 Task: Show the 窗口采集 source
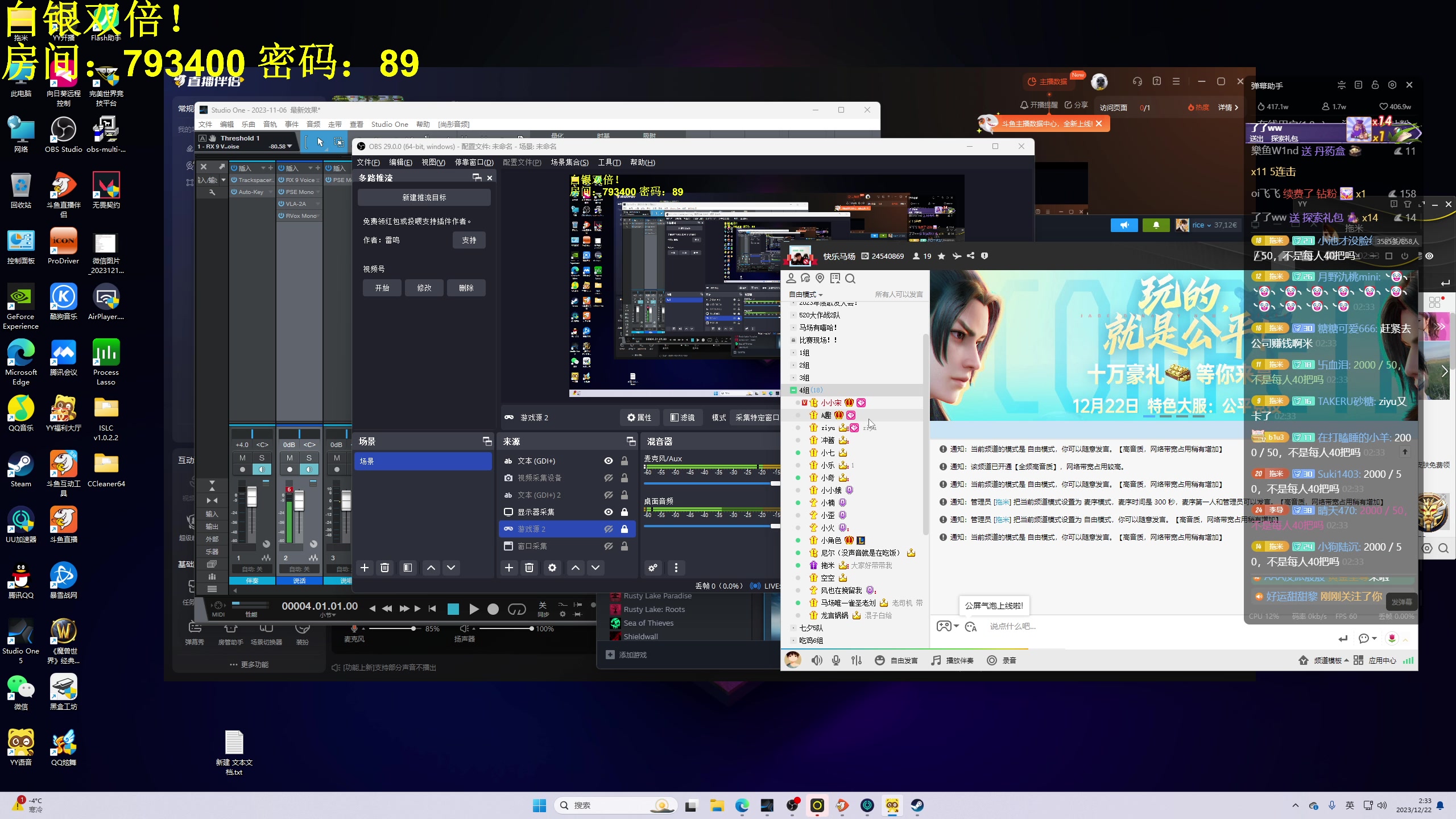609,546
